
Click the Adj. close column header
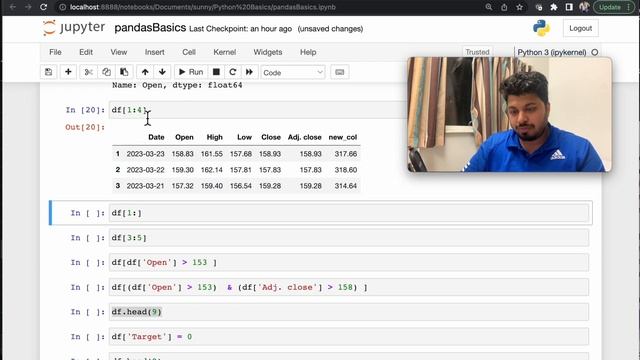[x=304, y=137]
